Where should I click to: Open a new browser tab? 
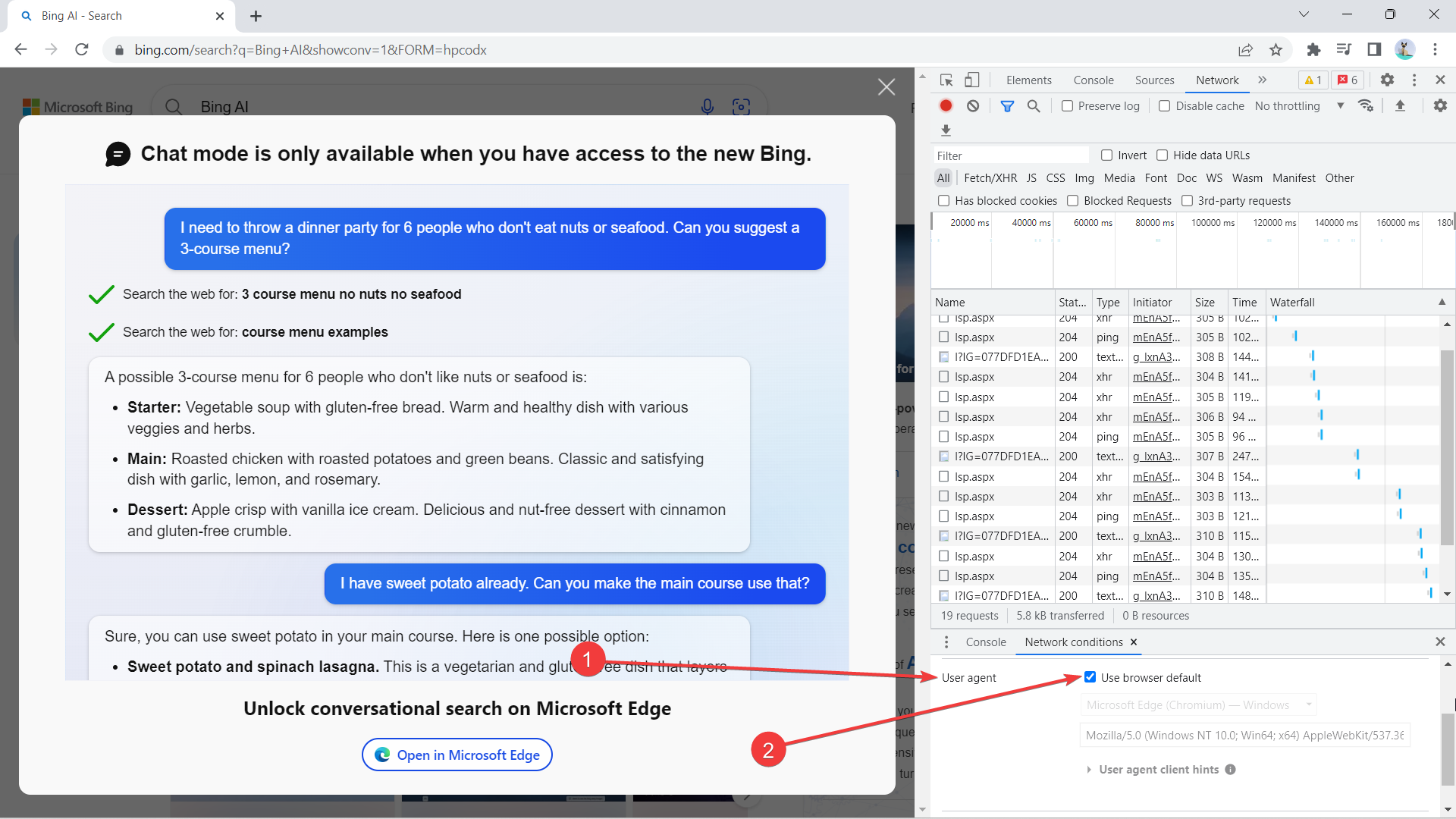click(256, 16)
